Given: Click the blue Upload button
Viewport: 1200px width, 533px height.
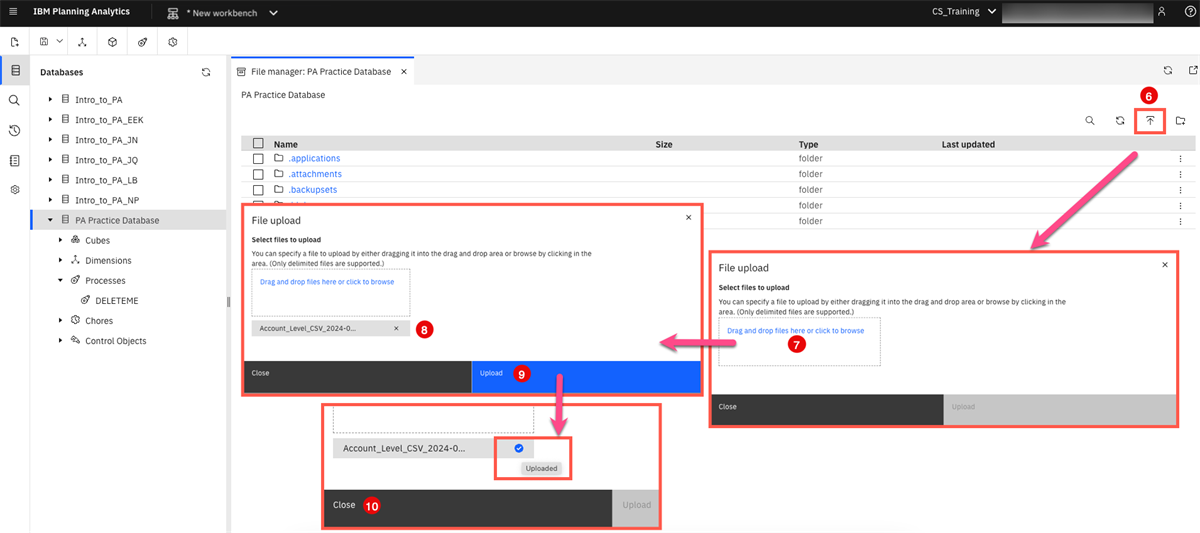Looking at the screenshot, I should coord(586,376).
